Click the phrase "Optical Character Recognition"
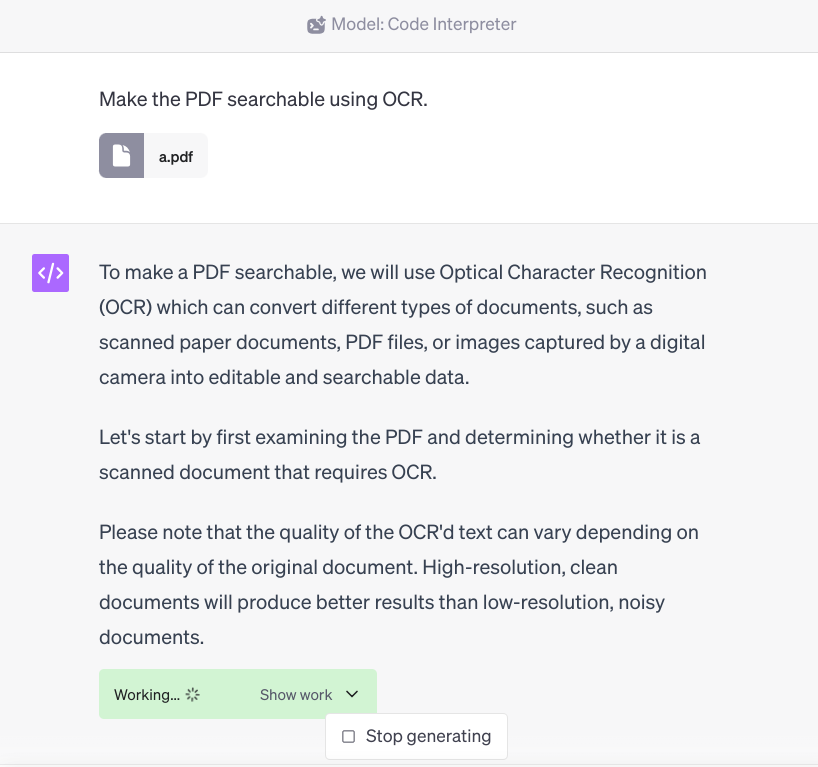818x767 pixels. pos(573,272)
